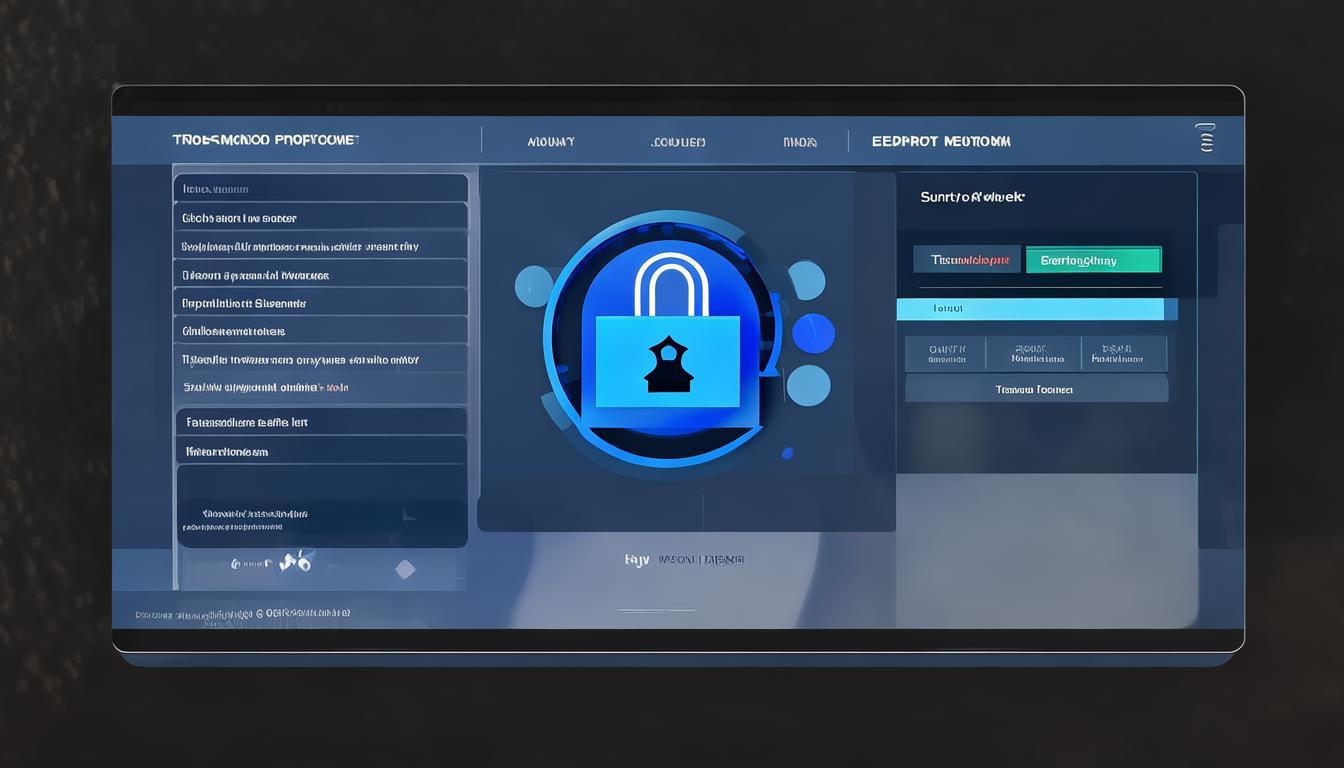Image resolution: width=1344 pixels, height=768 pixels.
Task: Click the diamond icon below the left panel
Action: (x=405, y=569)
